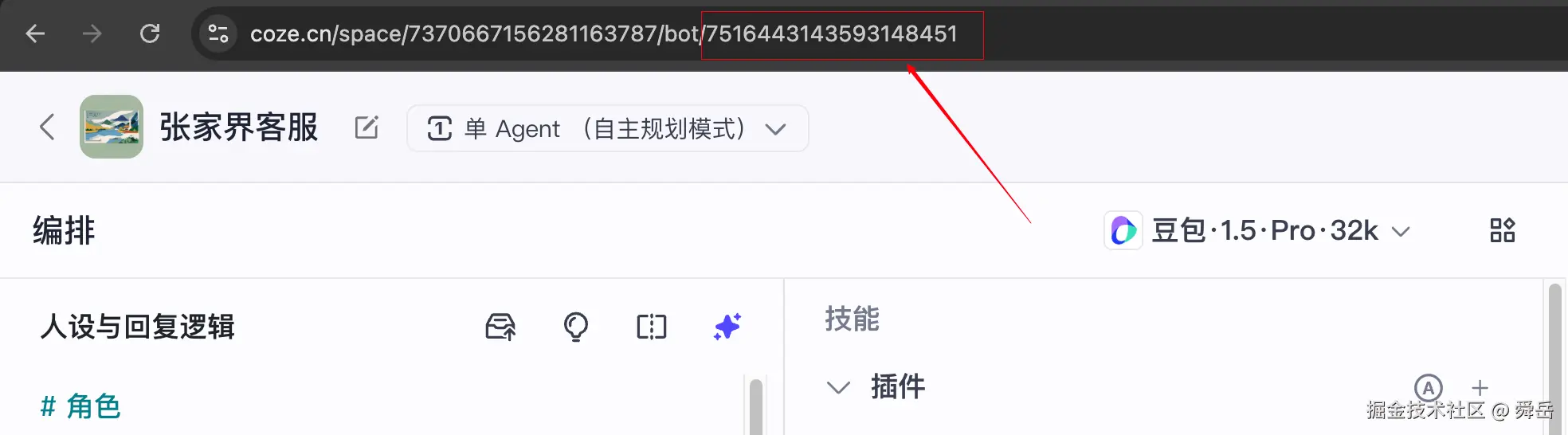The image size is (1568, 435).
Task: Go back using the left chevron beside the bot avatar
Action: [x=48, y=127]
